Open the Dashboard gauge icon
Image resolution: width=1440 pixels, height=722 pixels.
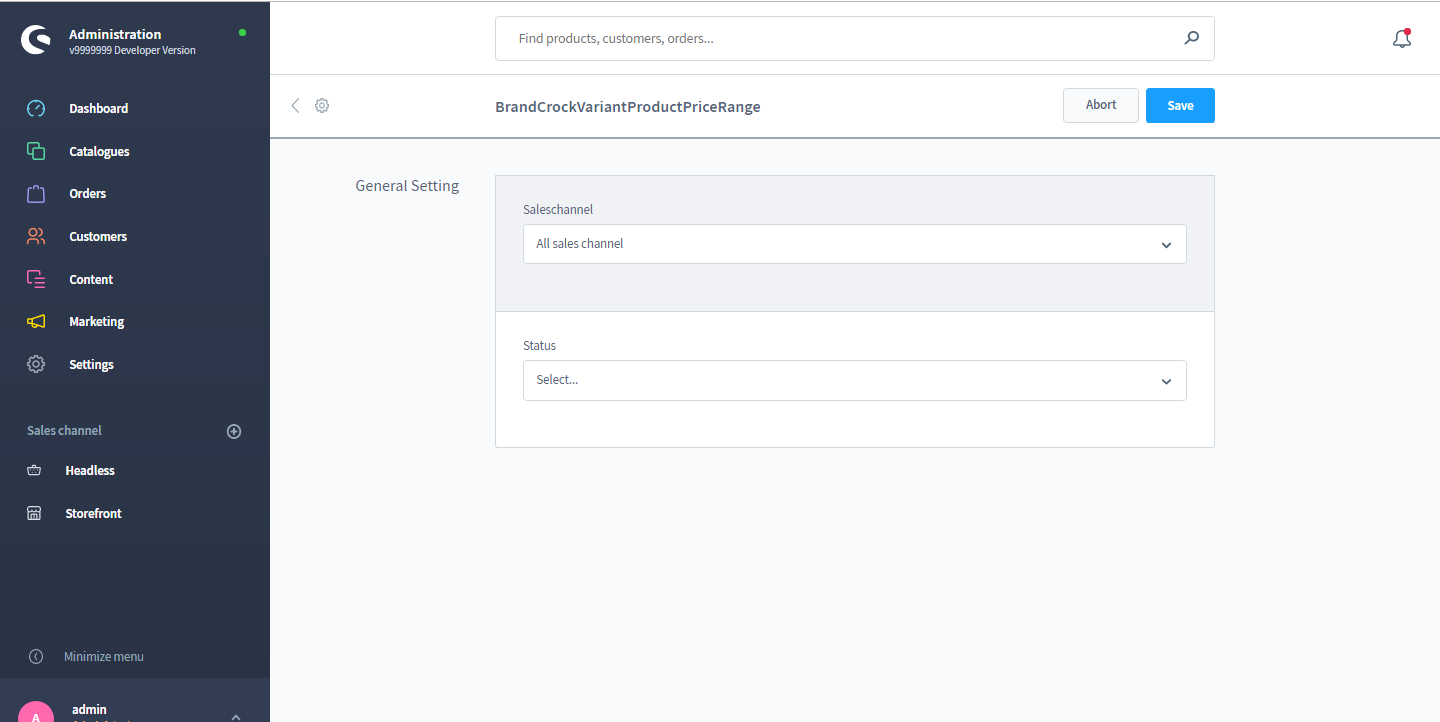(36, 108)
